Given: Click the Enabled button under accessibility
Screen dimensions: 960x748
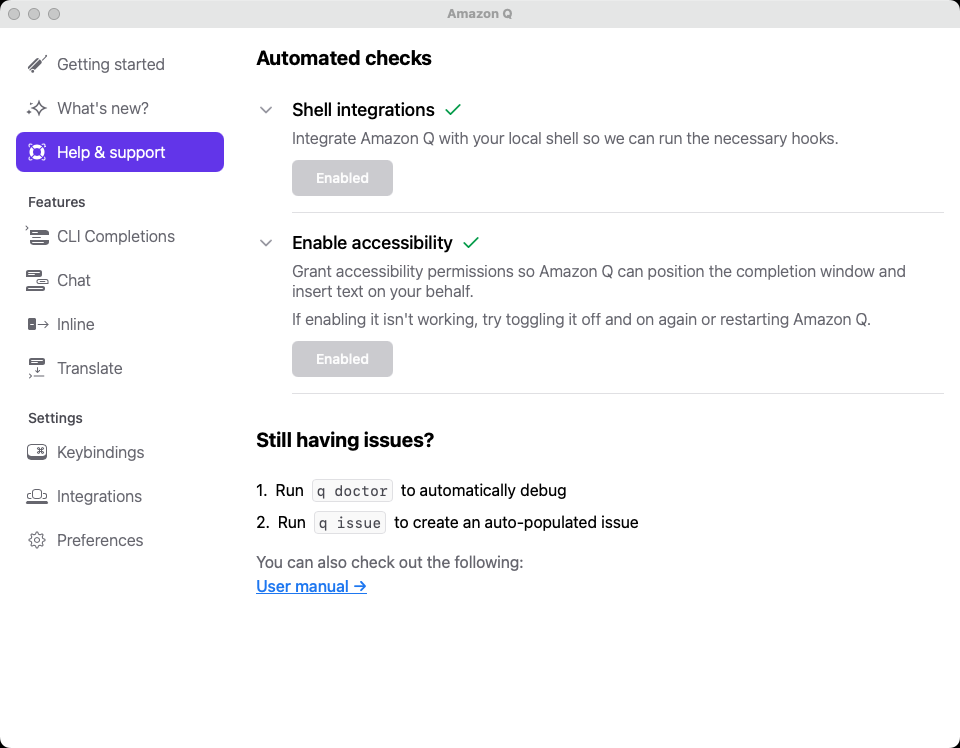Looking at the screenshot, I should [342, 359].
